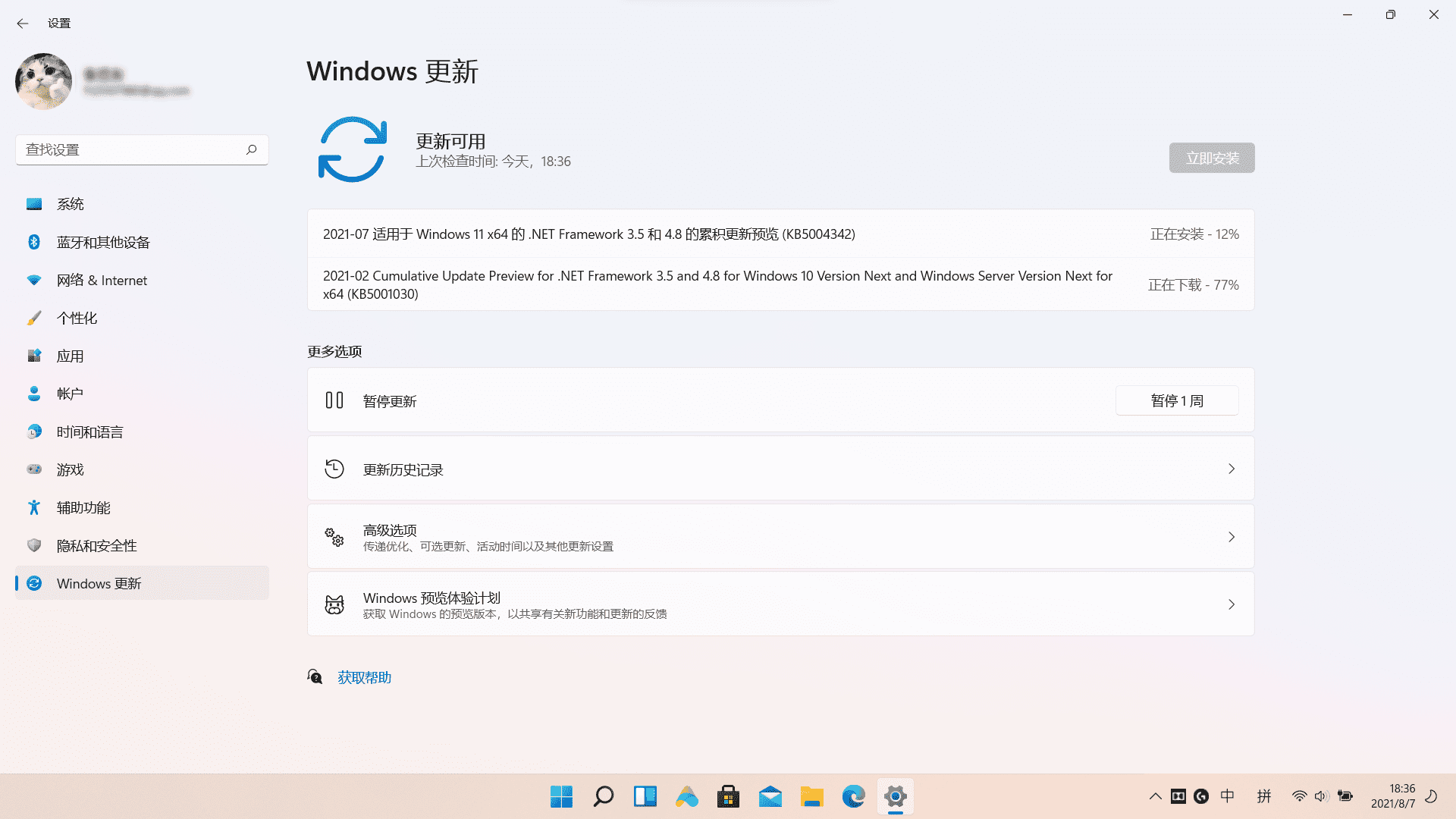Viewport: 1456px width, 819px height.
Task: Click the 拼 IME mode indicator
Action: pos(1264,796)
